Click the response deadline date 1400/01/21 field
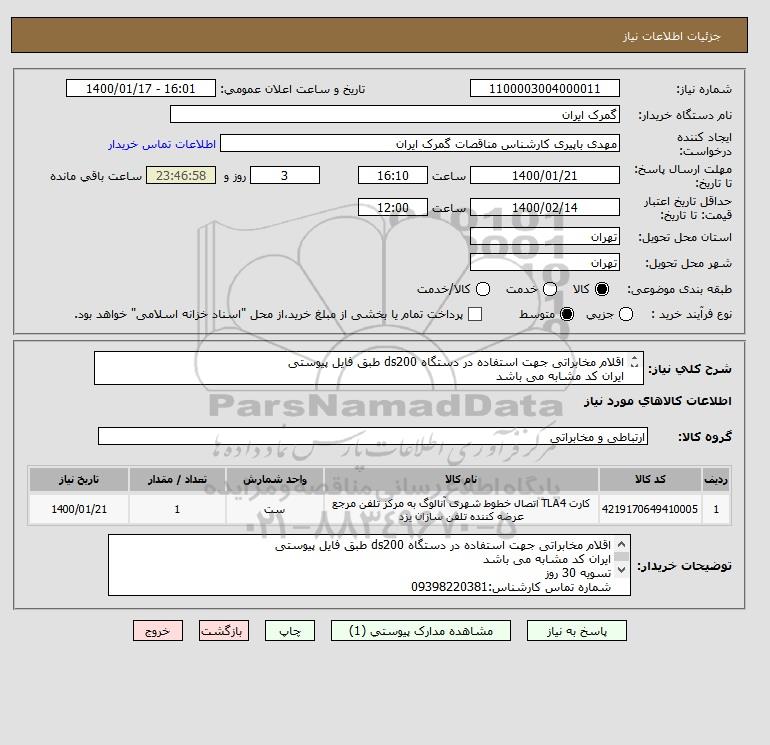The width and height of the screenshot is (770, 745). point(545,175)
